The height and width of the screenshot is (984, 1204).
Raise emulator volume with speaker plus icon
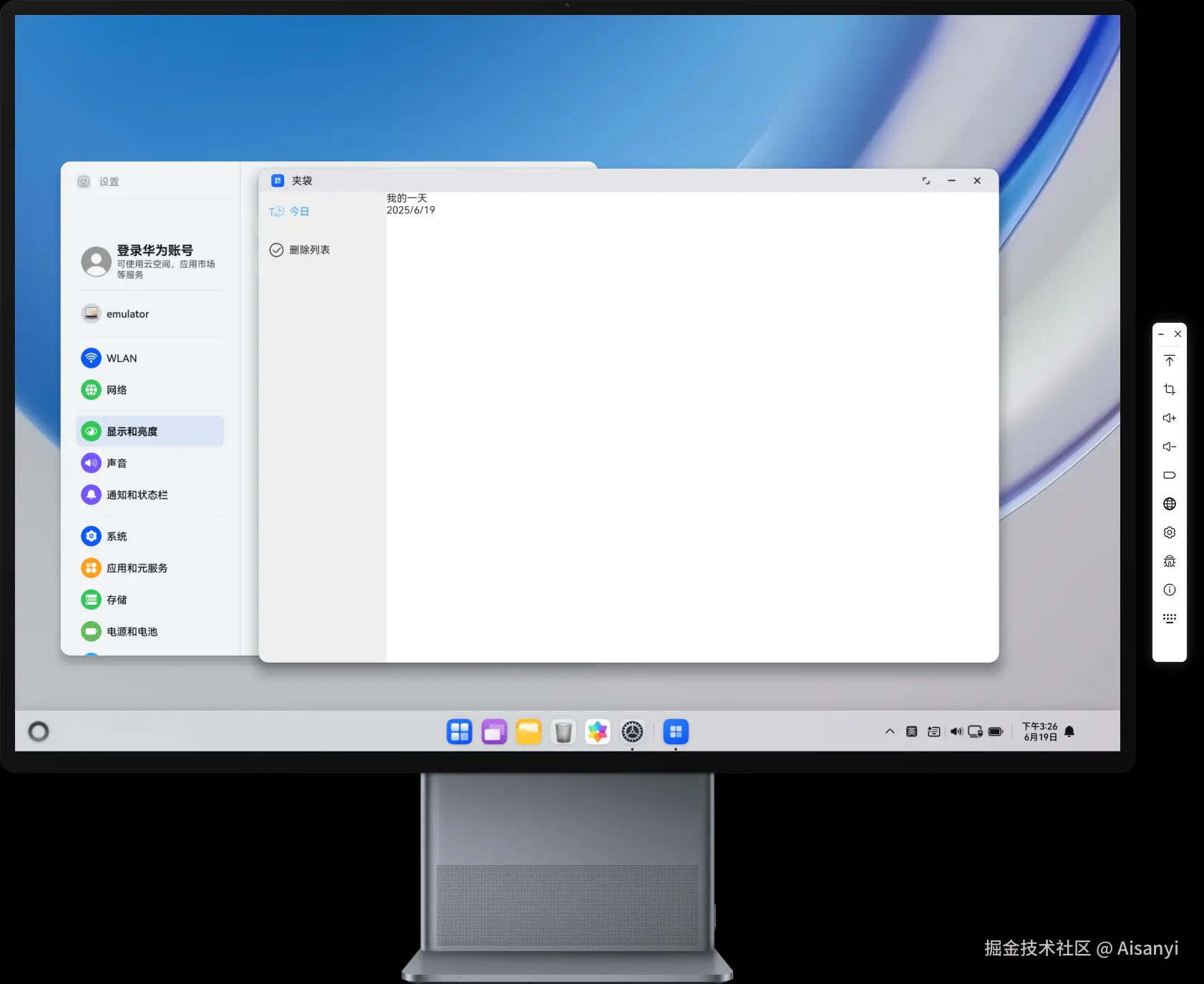point(1170,418)
